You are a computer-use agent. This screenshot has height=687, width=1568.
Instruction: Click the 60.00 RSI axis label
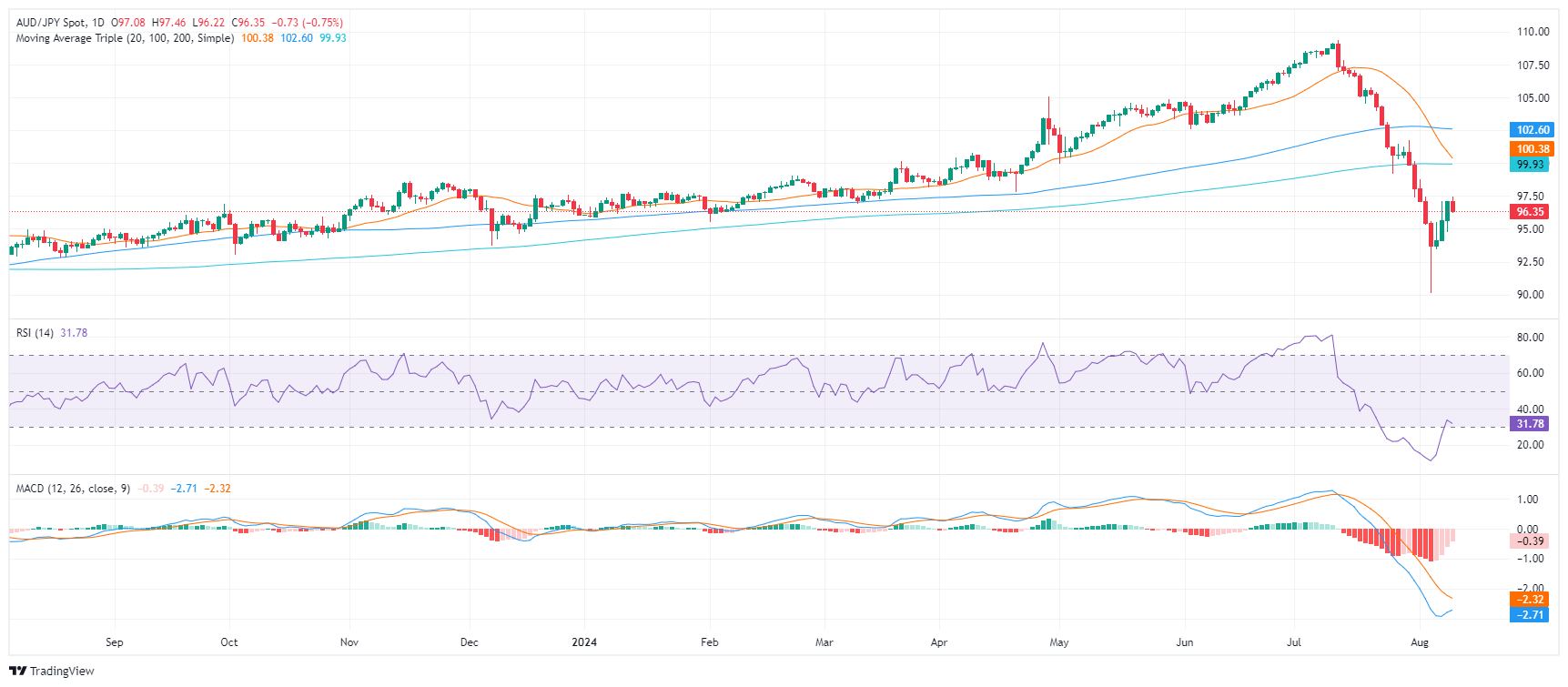click(1530, 373)
